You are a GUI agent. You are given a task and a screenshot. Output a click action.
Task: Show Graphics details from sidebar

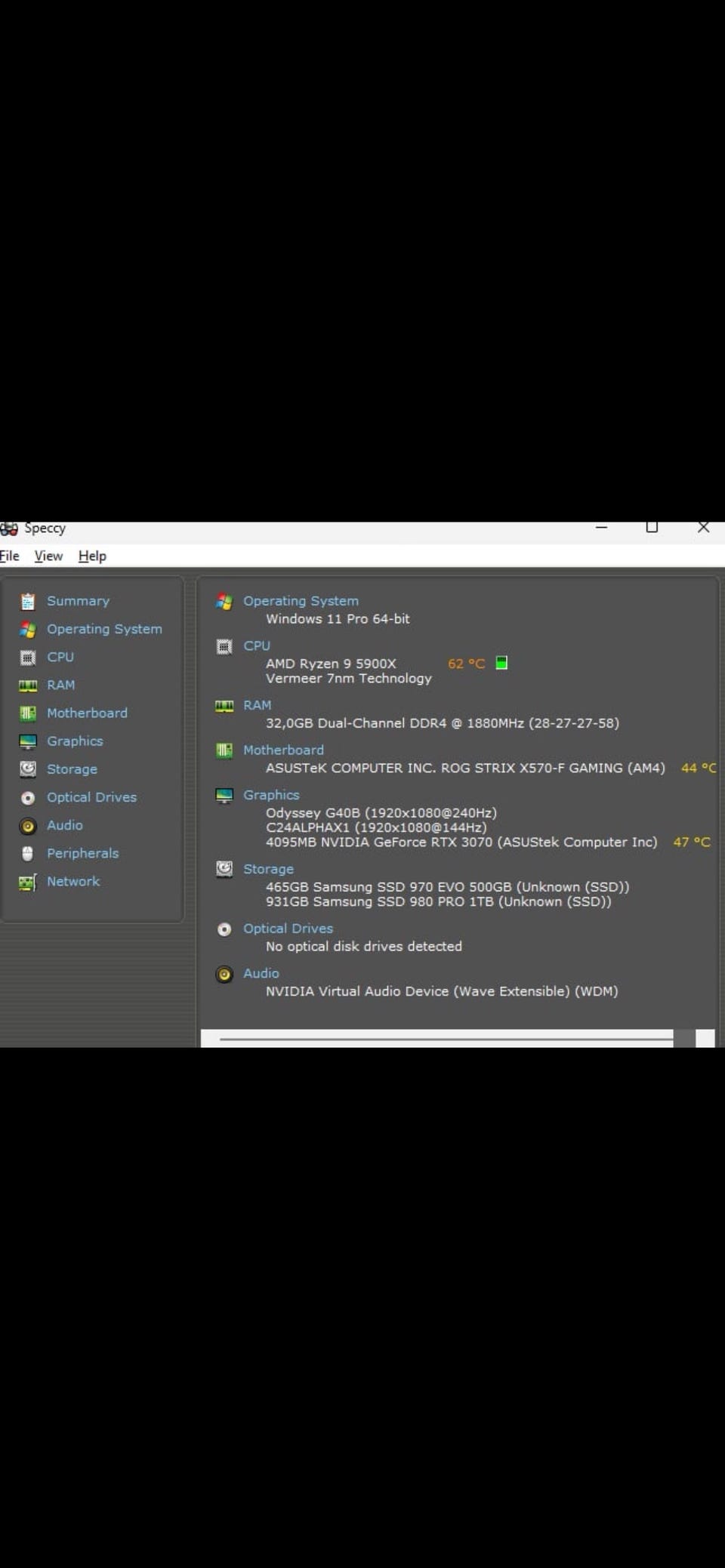point(75,741)
